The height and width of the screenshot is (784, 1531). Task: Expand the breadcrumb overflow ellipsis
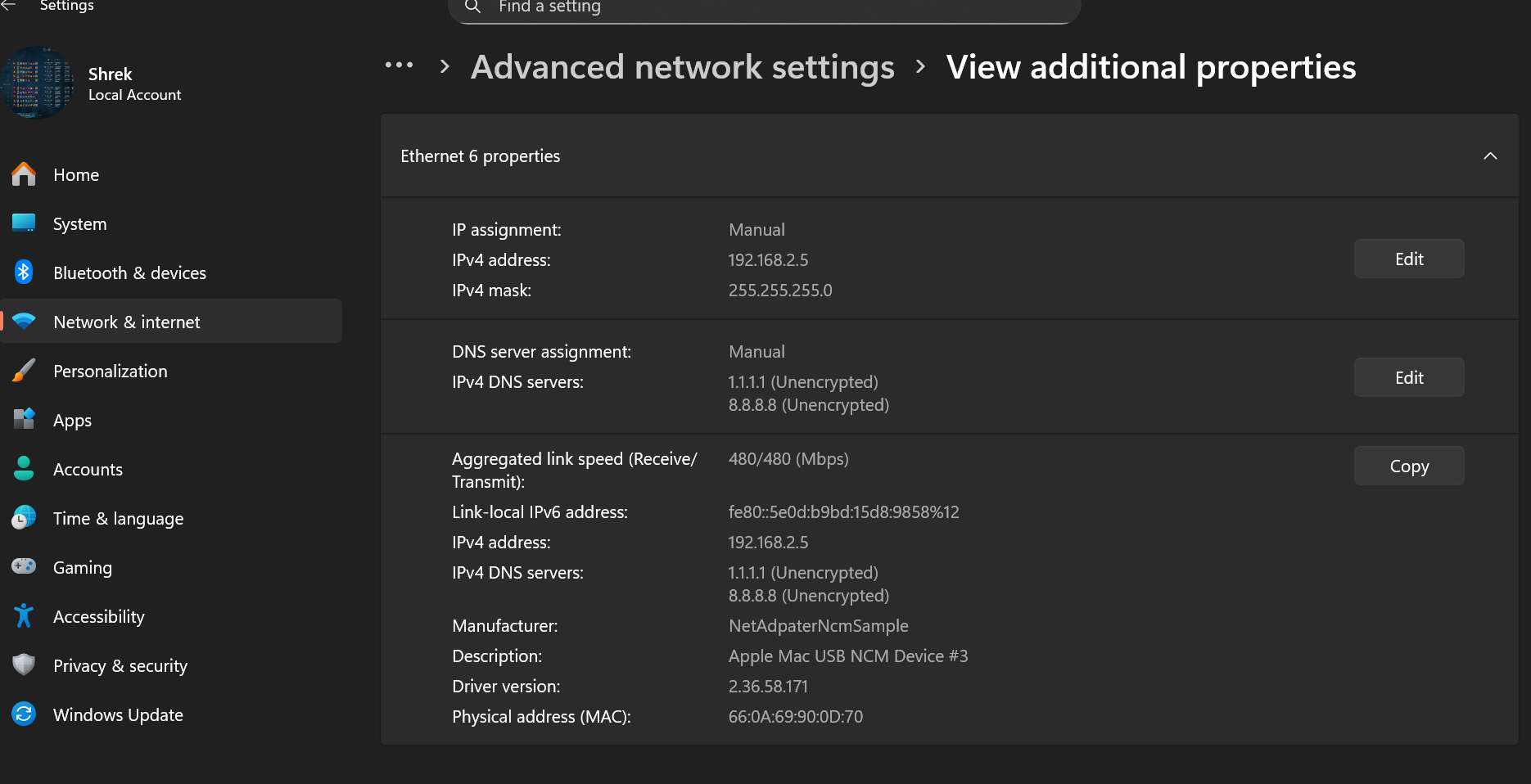[400, 65]
